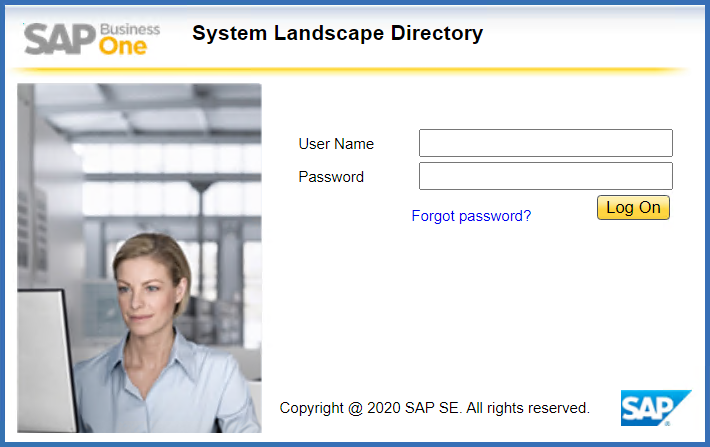This screenshot has height=447, width=710.
Task: Click the User Name label
Action: coord(336,144)
